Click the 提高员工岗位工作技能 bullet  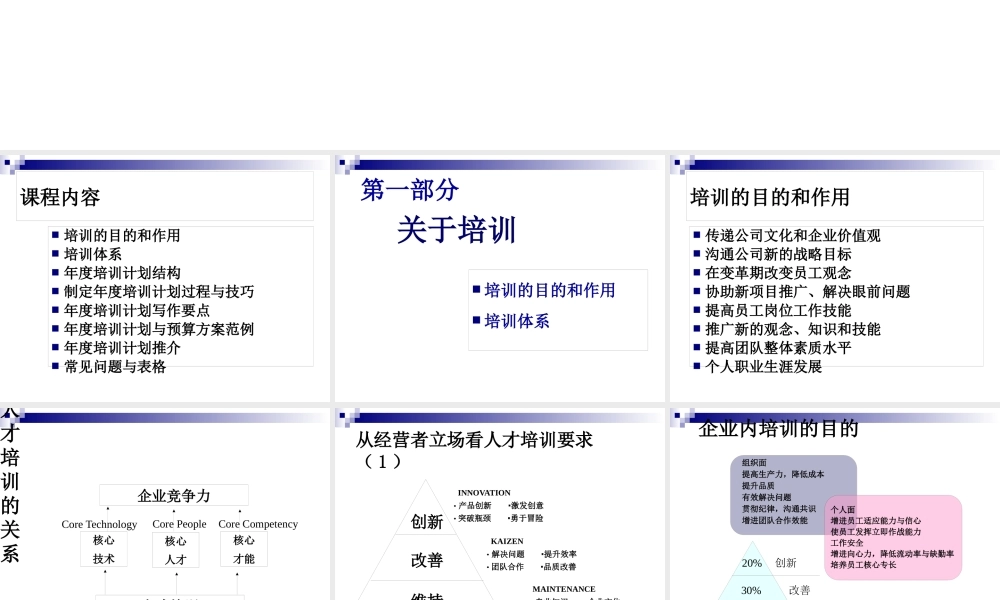778,311
